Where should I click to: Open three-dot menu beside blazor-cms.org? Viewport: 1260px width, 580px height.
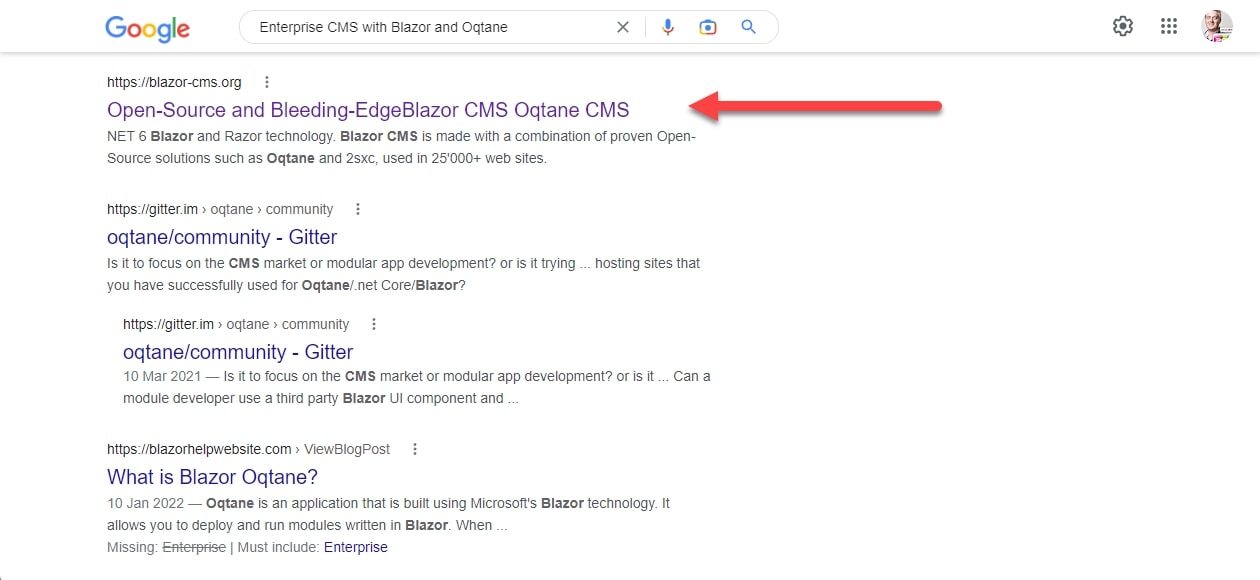click(x=267, y=82)
